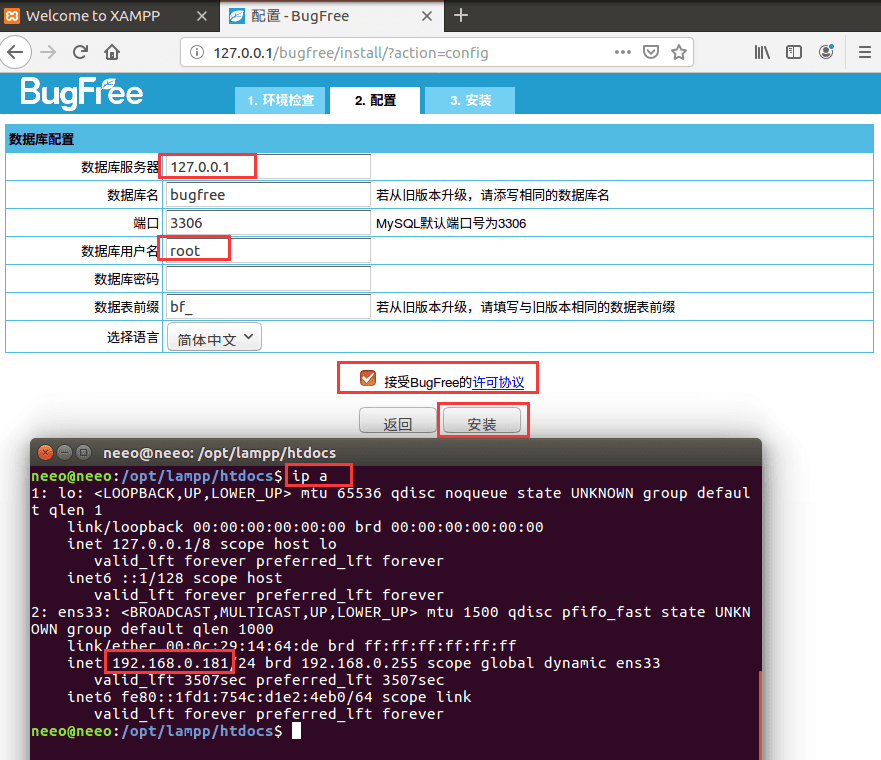This screenshot has height=760, width=881.
Task: Go to step 3. 安装 tab
Action: (470, 101)
